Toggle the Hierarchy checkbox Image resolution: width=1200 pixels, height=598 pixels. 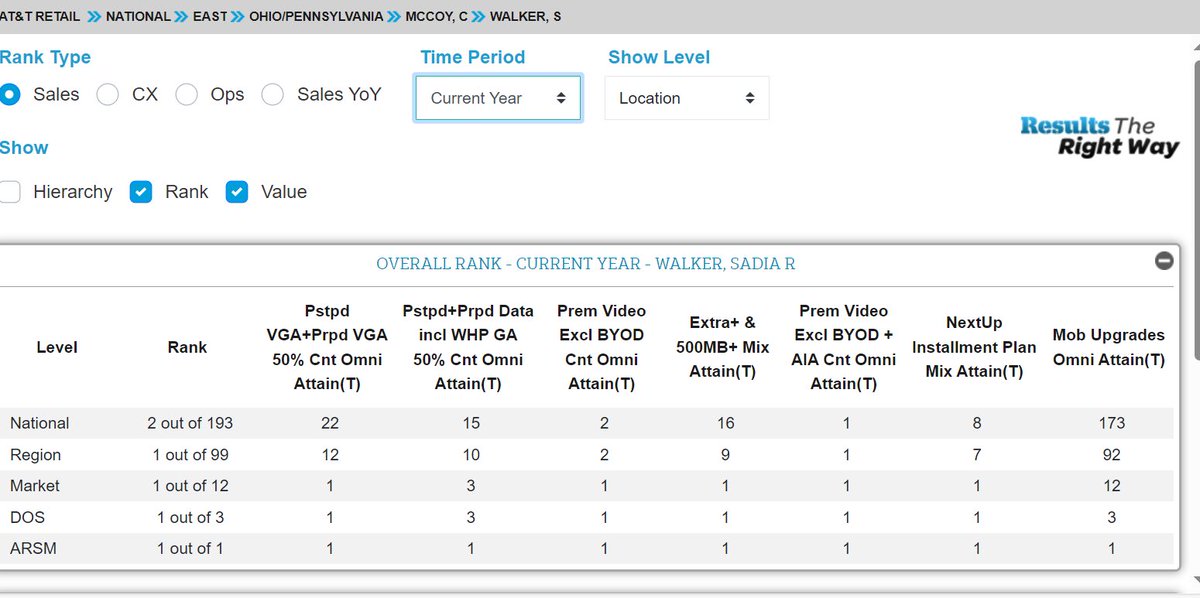pyautogui.click(x=10, y=192)
